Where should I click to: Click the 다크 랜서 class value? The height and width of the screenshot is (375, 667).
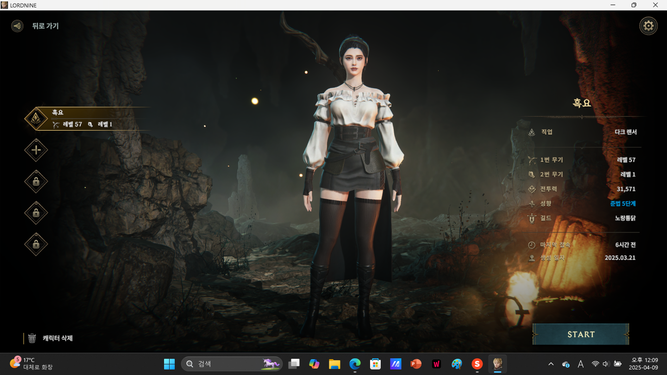pyautogui.click(x=625, y=132)
